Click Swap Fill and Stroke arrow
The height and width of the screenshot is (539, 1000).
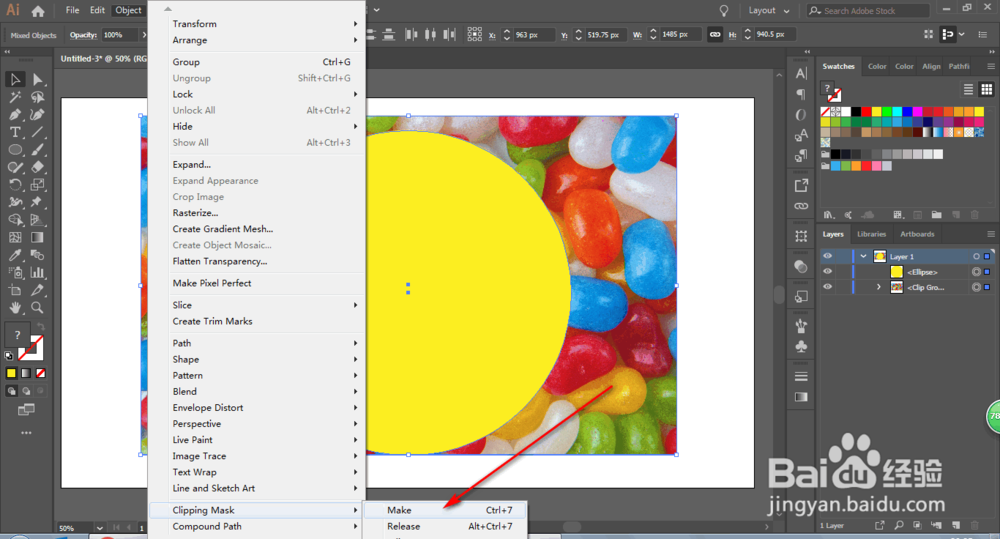coord(41,327)
